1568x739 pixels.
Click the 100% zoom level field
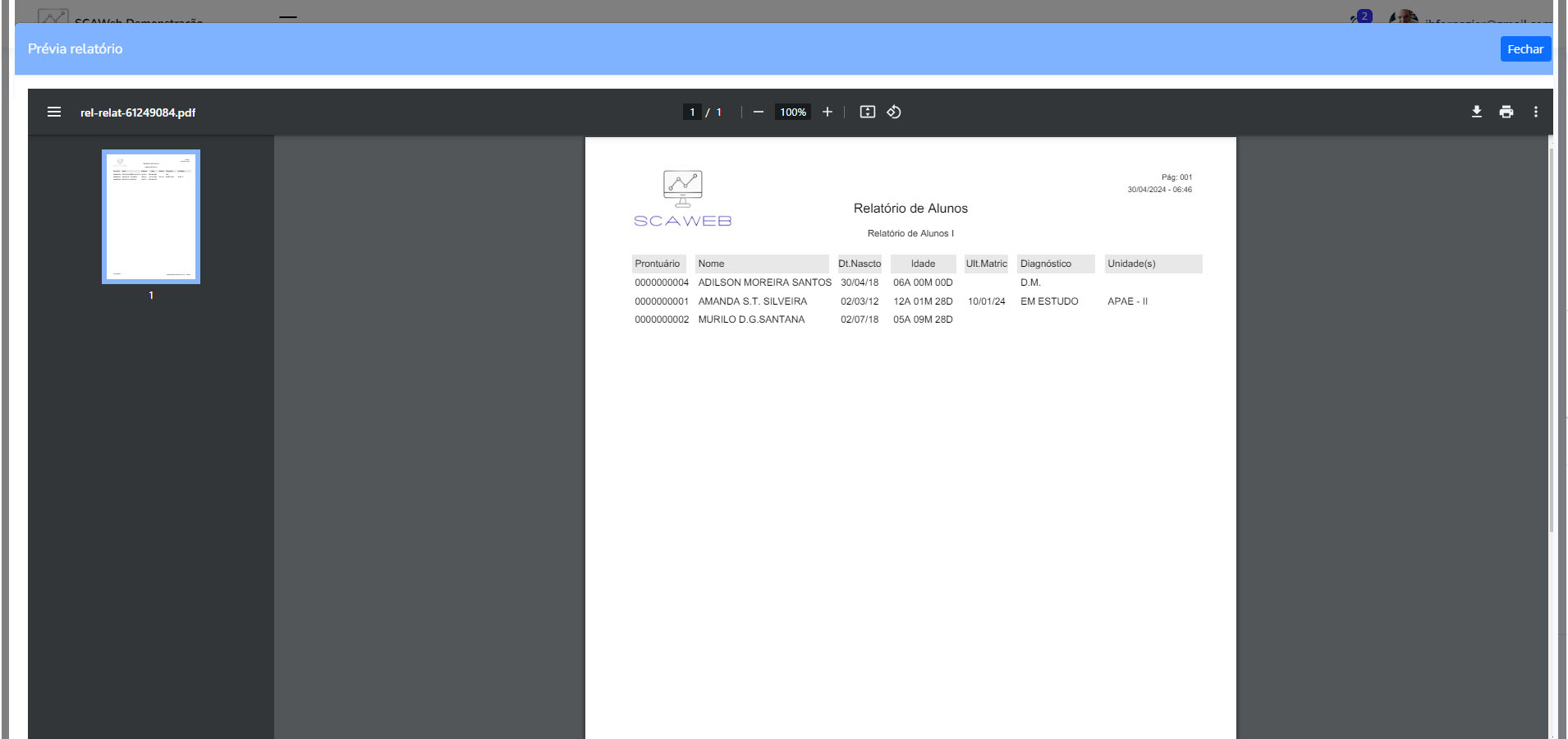(x=792, y=112)
